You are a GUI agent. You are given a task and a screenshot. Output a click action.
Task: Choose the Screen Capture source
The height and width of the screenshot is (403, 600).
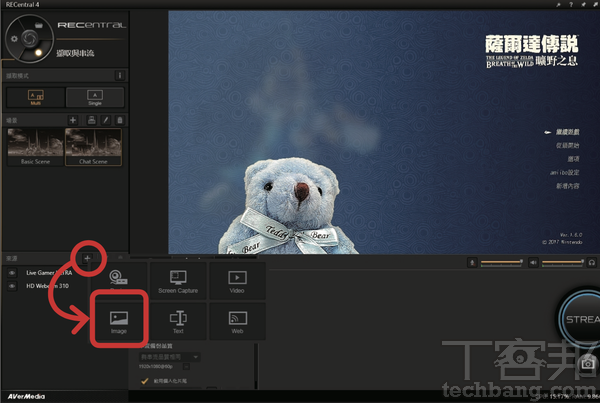pyautogui.click(x=179, y=282)
